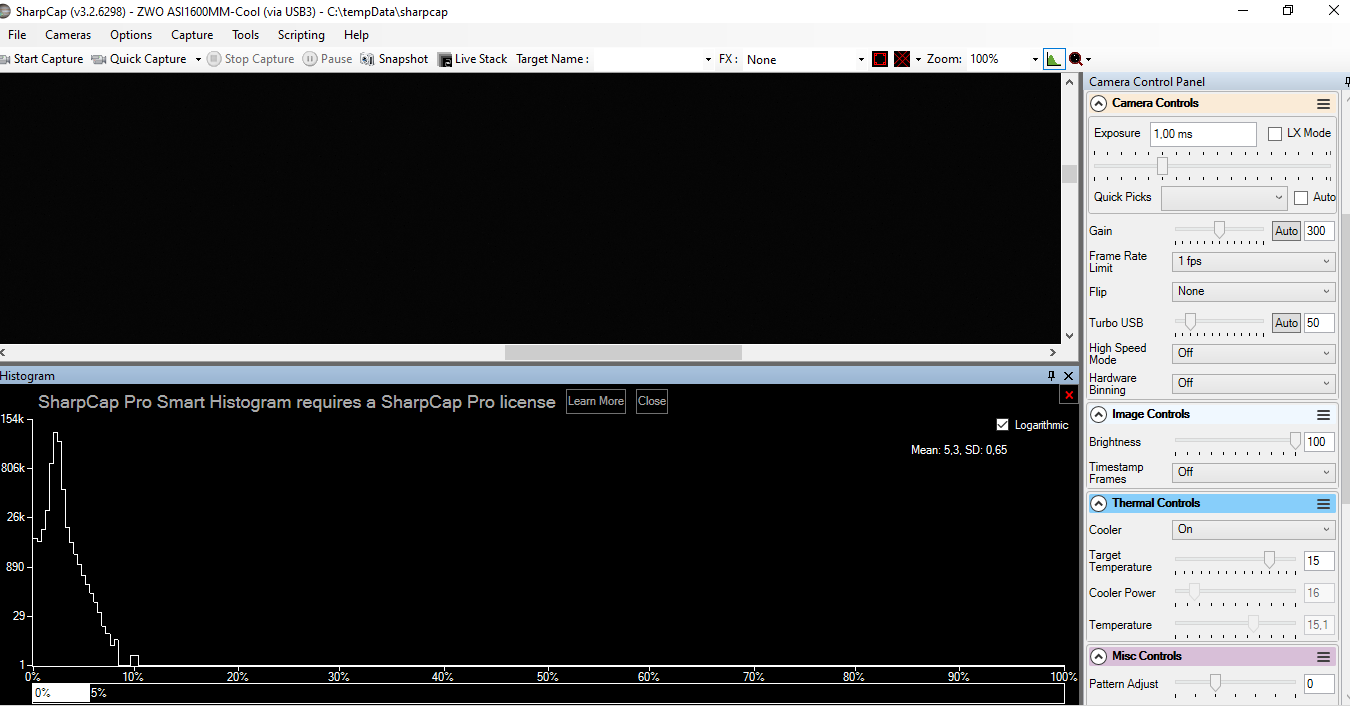The height and width of the screenshot is (706, 1350).
Task: Open the Live Stack tool
Action: [473, 59]
